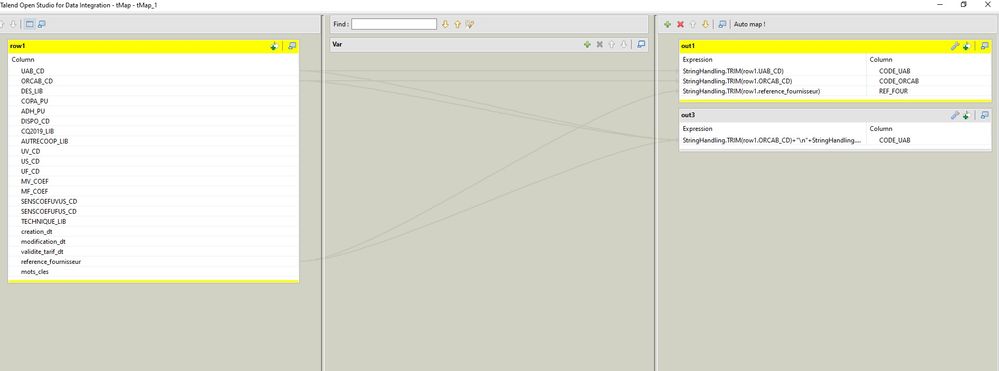This screenshot has width=999, height=371.
Task: Jump to previous Find result arrow
Action: (457, 24)
